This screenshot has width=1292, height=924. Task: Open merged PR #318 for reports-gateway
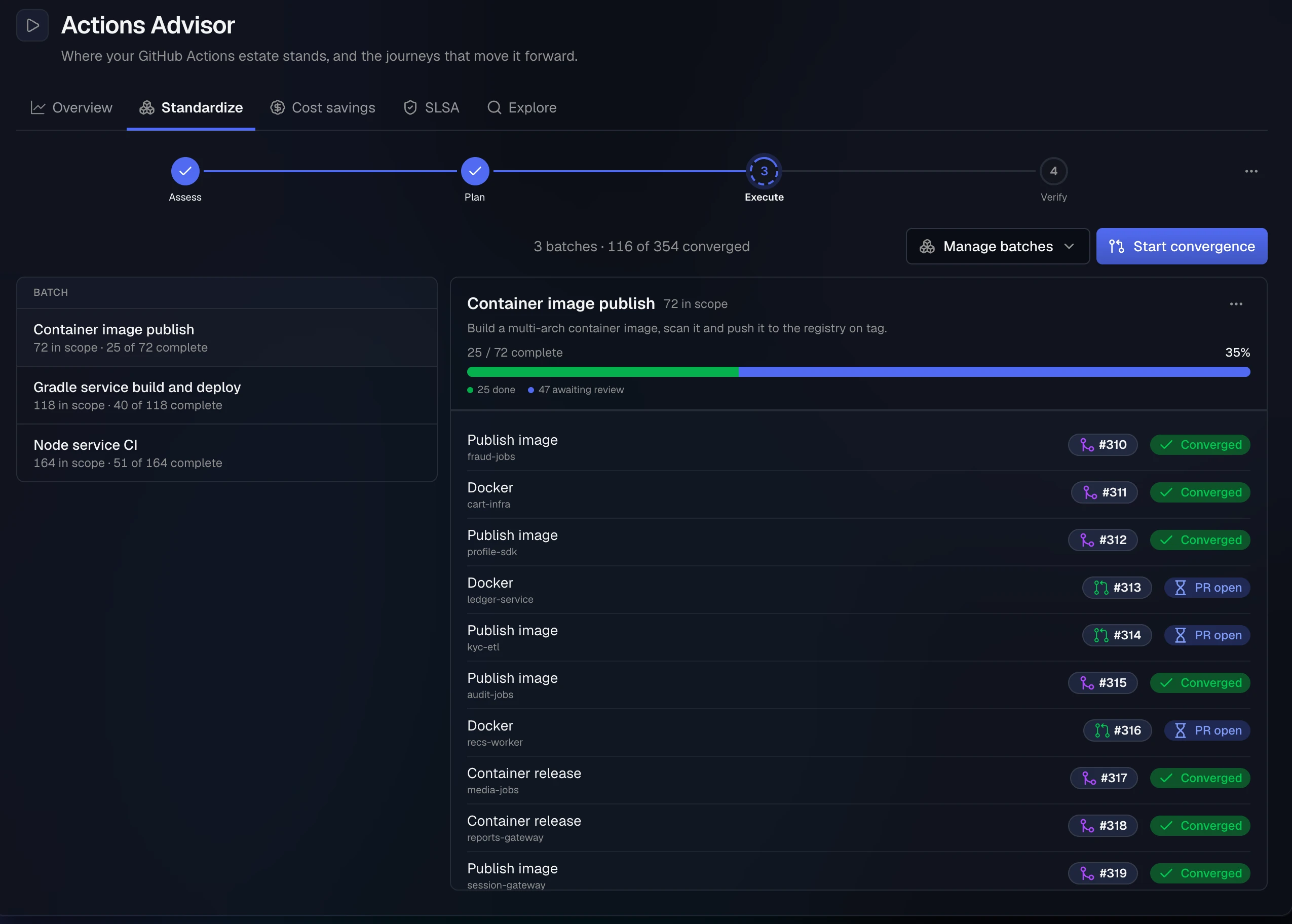pyautogui.click(x=1103, y=826)
